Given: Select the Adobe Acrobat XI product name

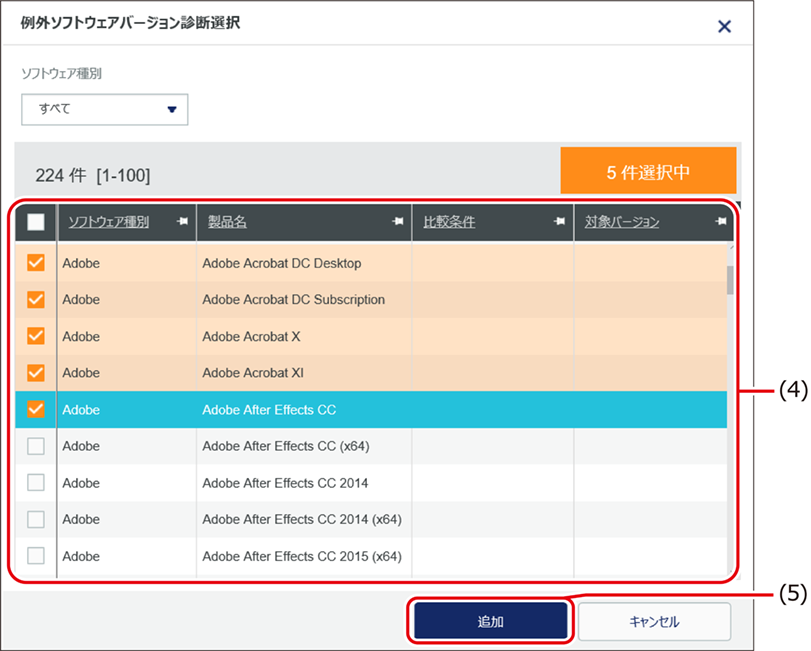Looking at the screenshot, I should (x=253, y=373).
